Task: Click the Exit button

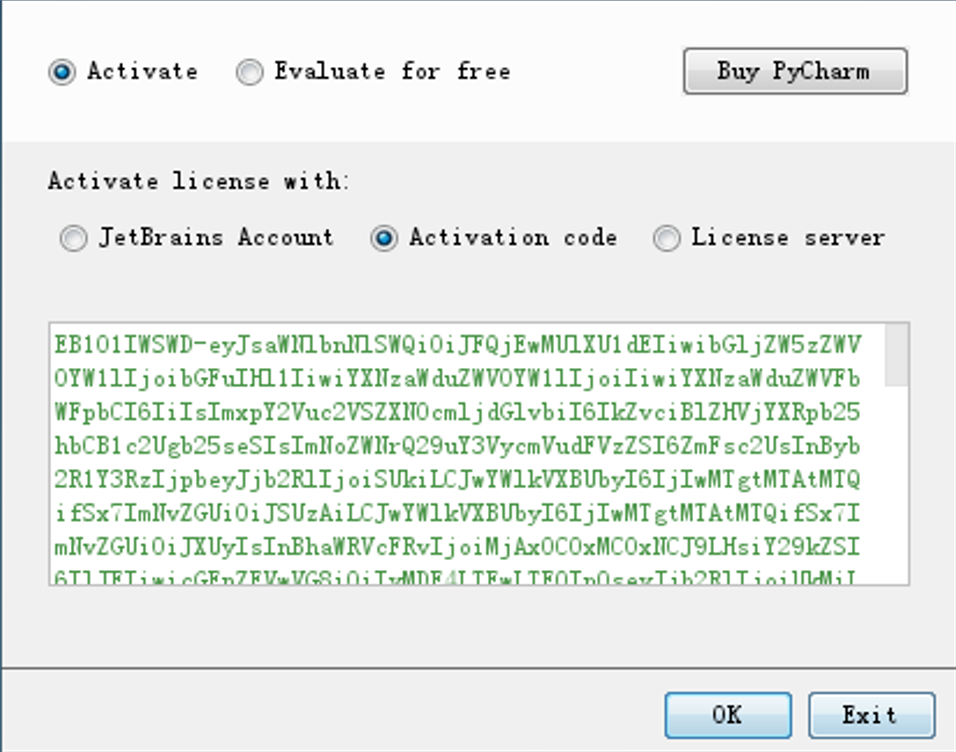Action: coord(871,715)
